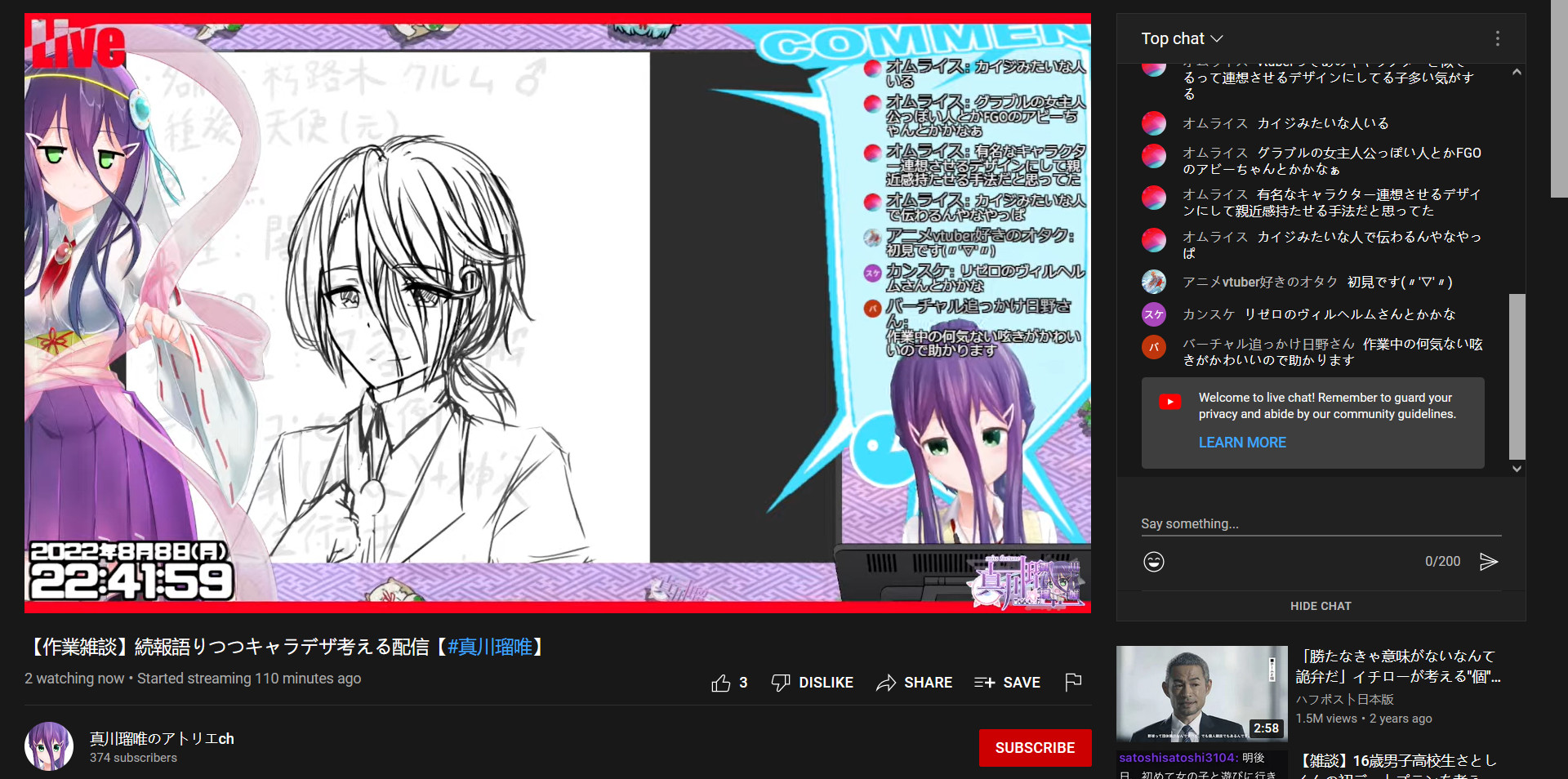1568x779 pixels.
Task: Click the like count number 3
Action: click(743, 683)
